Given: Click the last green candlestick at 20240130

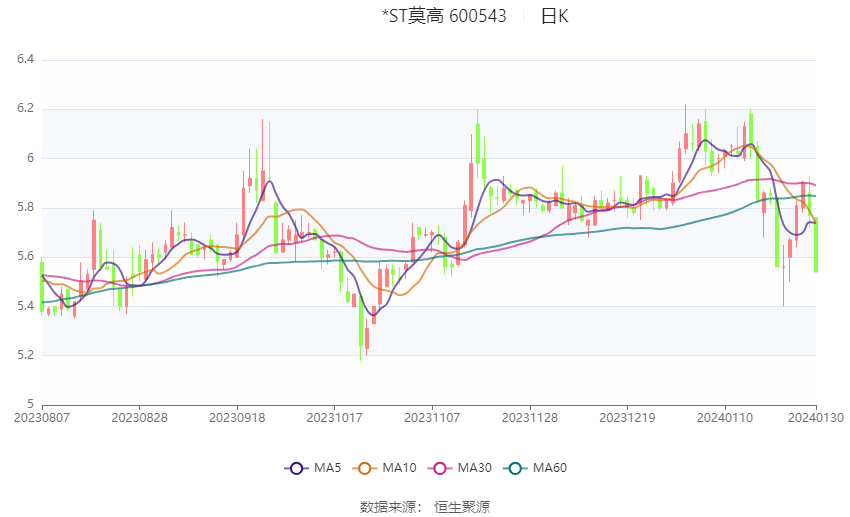Looking at the screenshot, I should (x=815, y=244).
